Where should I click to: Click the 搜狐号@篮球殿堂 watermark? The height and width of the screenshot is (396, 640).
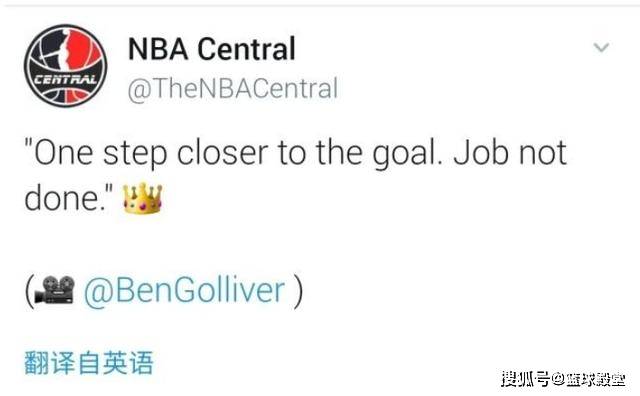pos(563,379)
